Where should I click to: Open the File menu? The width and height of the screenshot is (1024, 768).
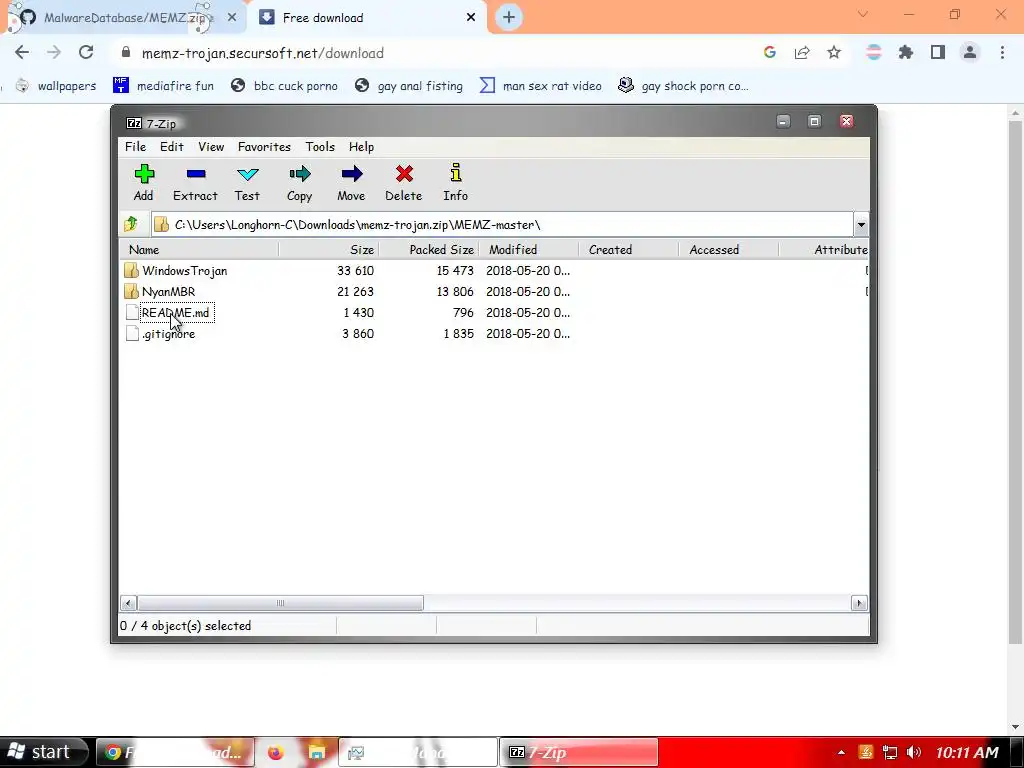tap(135, 147)
